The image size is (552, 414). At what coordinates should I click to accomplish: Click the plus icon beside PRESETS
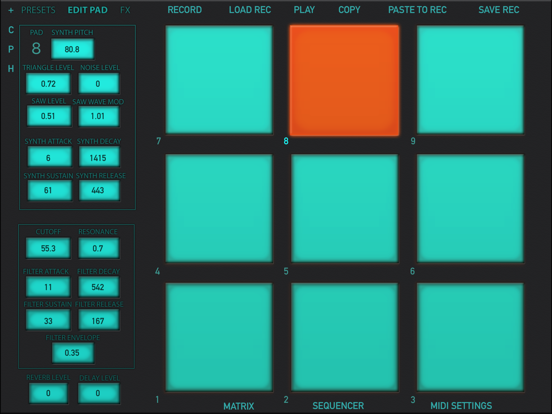(11, 10)
